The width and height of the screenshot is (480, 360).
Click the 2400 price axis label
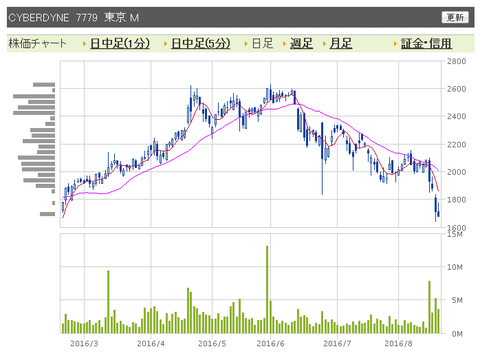(456, 116)
